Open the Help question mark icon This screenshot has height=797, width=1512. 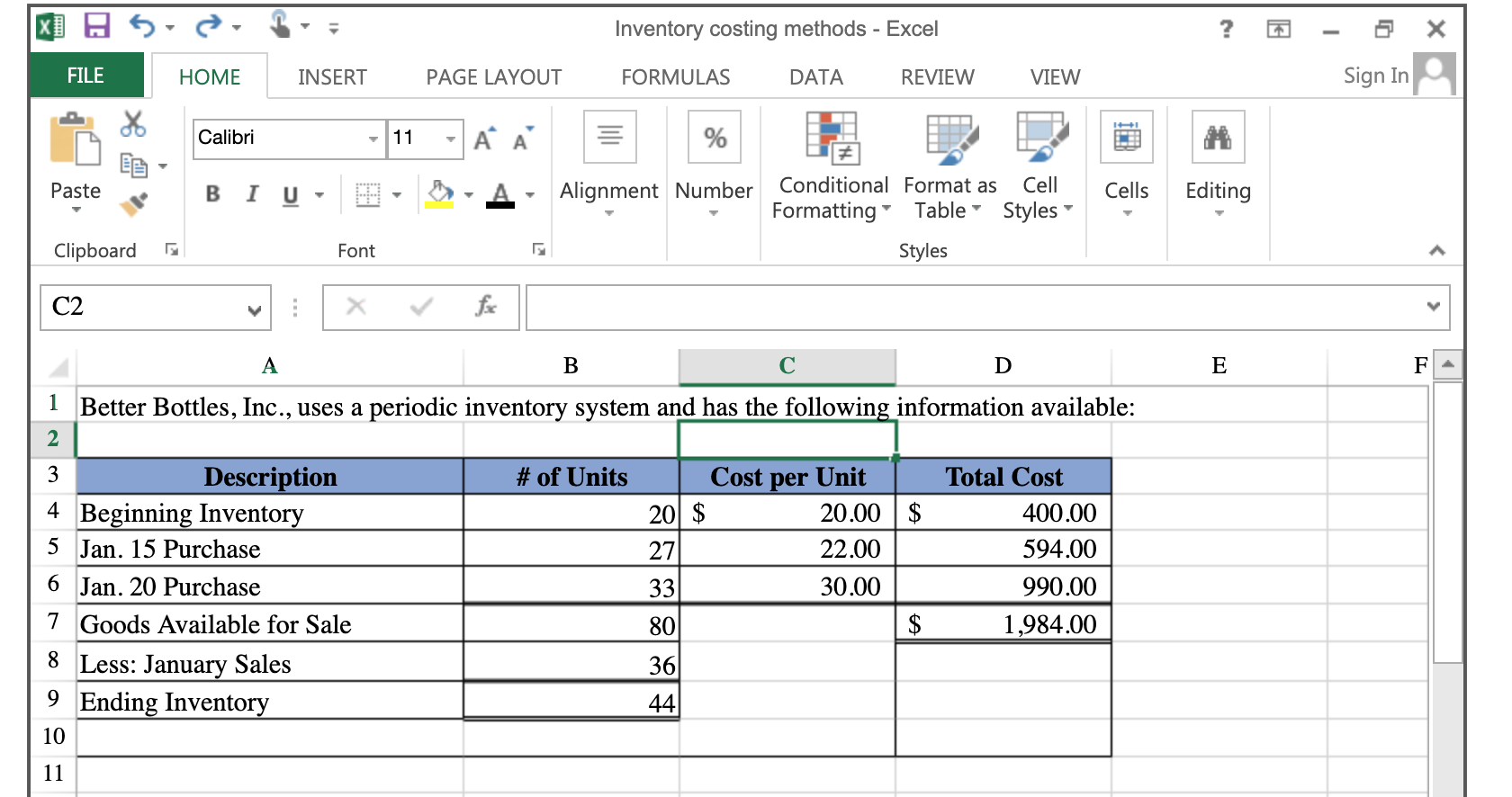[1226, 29]
